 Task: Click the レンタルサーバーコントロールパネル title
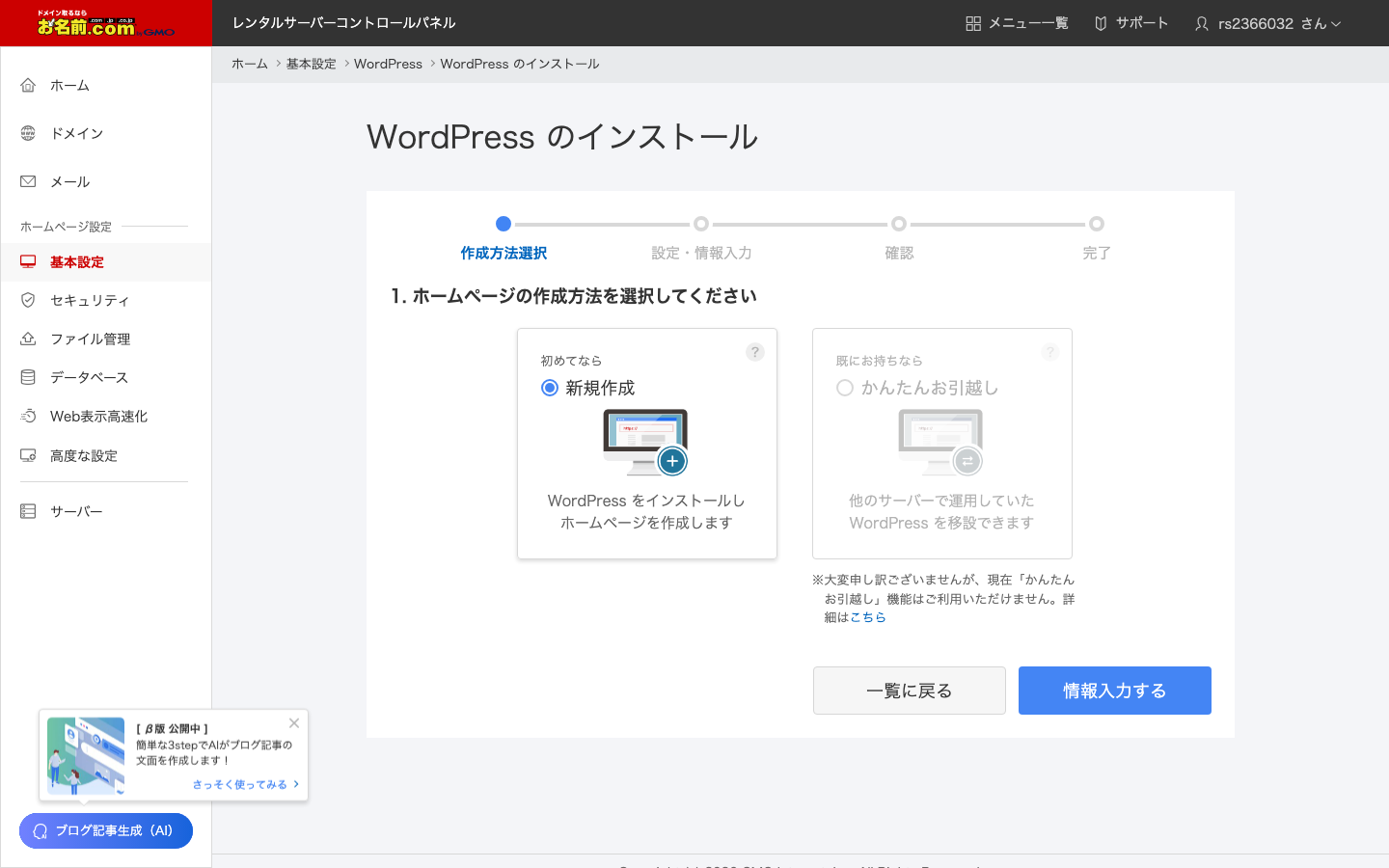pos(343,23)
